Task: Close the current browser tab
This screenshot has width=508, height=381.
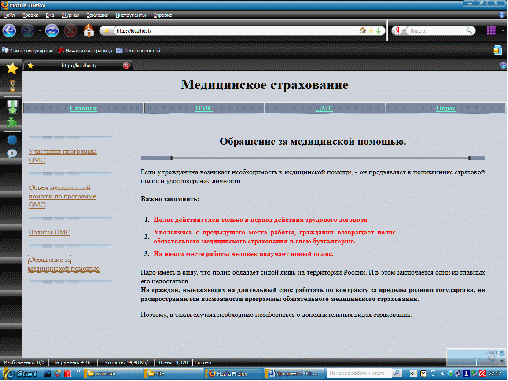Action: (126, 65)
